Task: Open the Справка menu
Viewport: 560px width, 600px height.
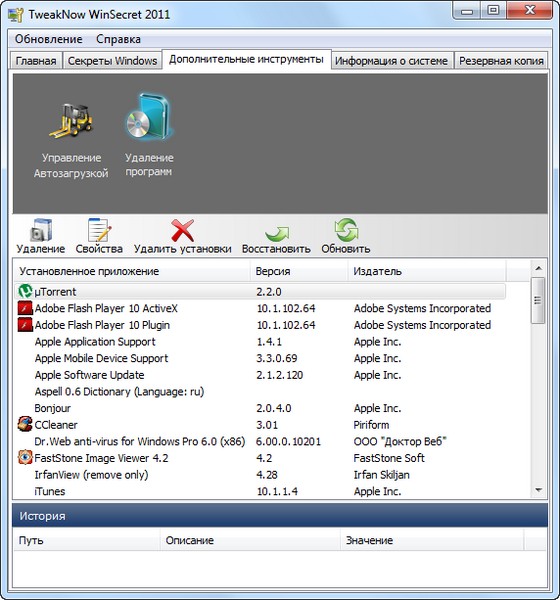Action: pyautogui.click(x=118, y=39)
